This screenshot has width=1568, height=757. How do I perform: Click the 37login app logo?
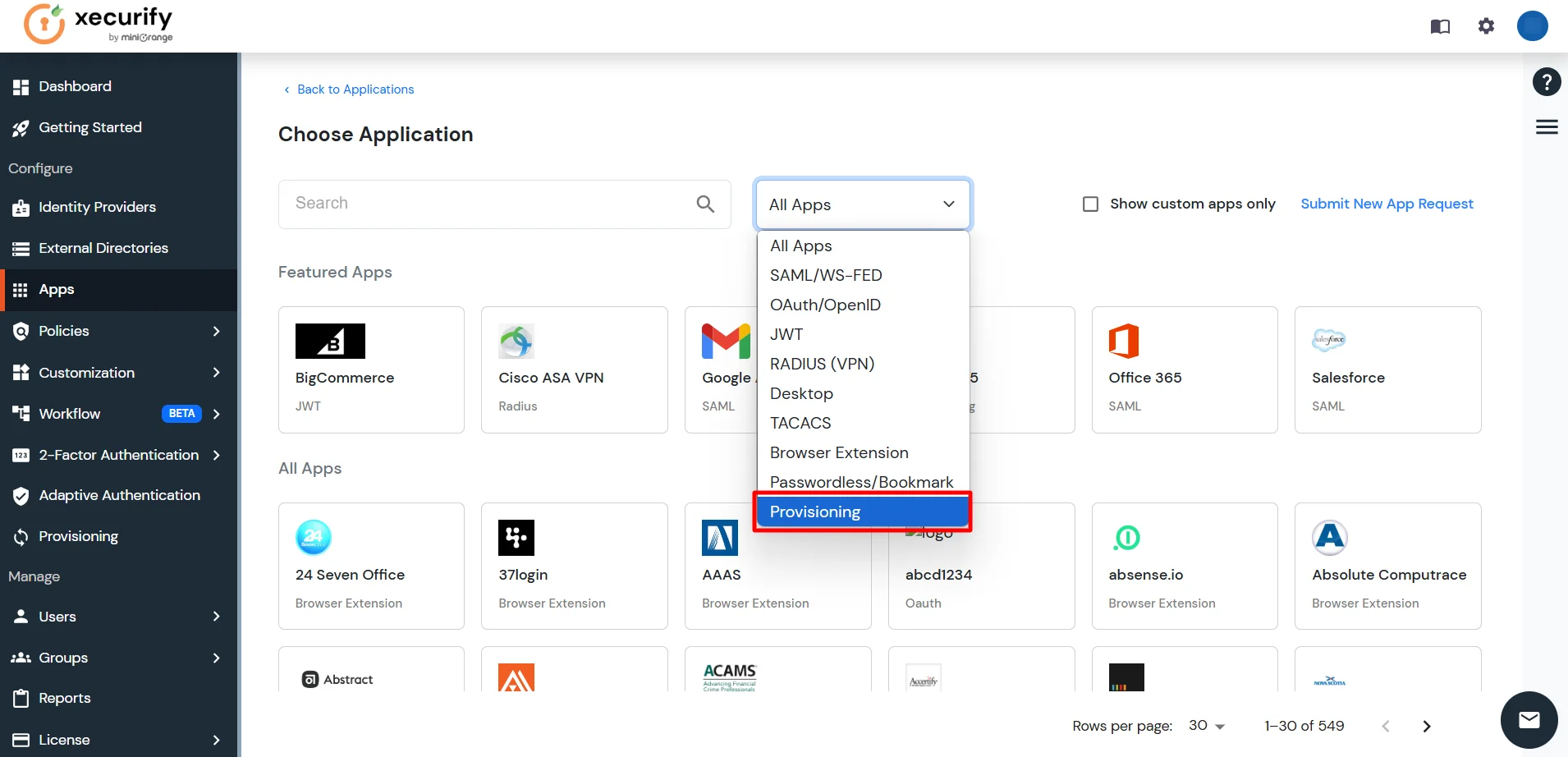click(516, 538)
